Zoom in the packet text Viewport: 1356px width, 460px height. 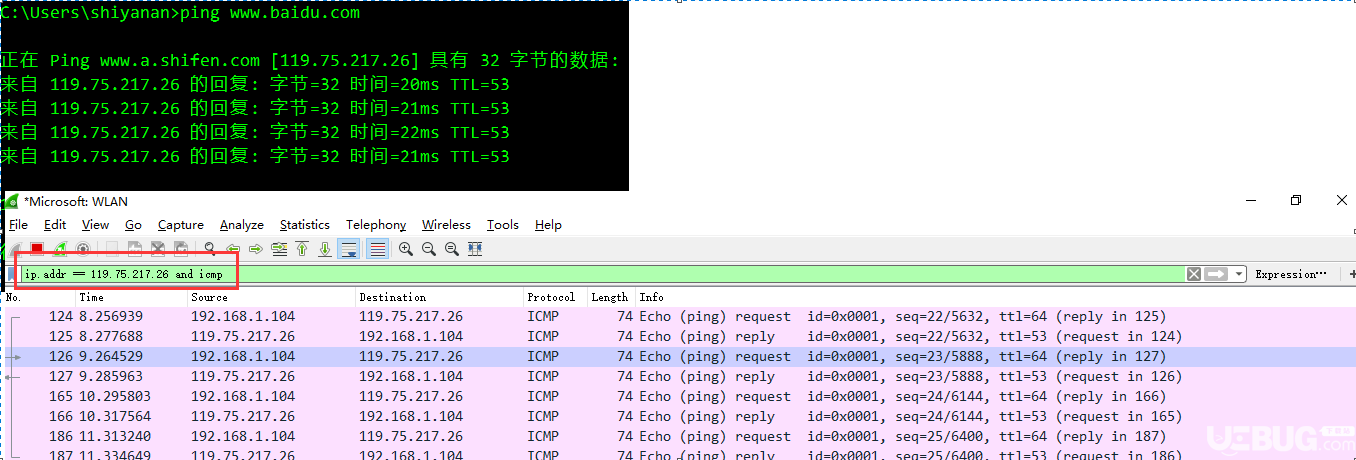tap(406, 249)
